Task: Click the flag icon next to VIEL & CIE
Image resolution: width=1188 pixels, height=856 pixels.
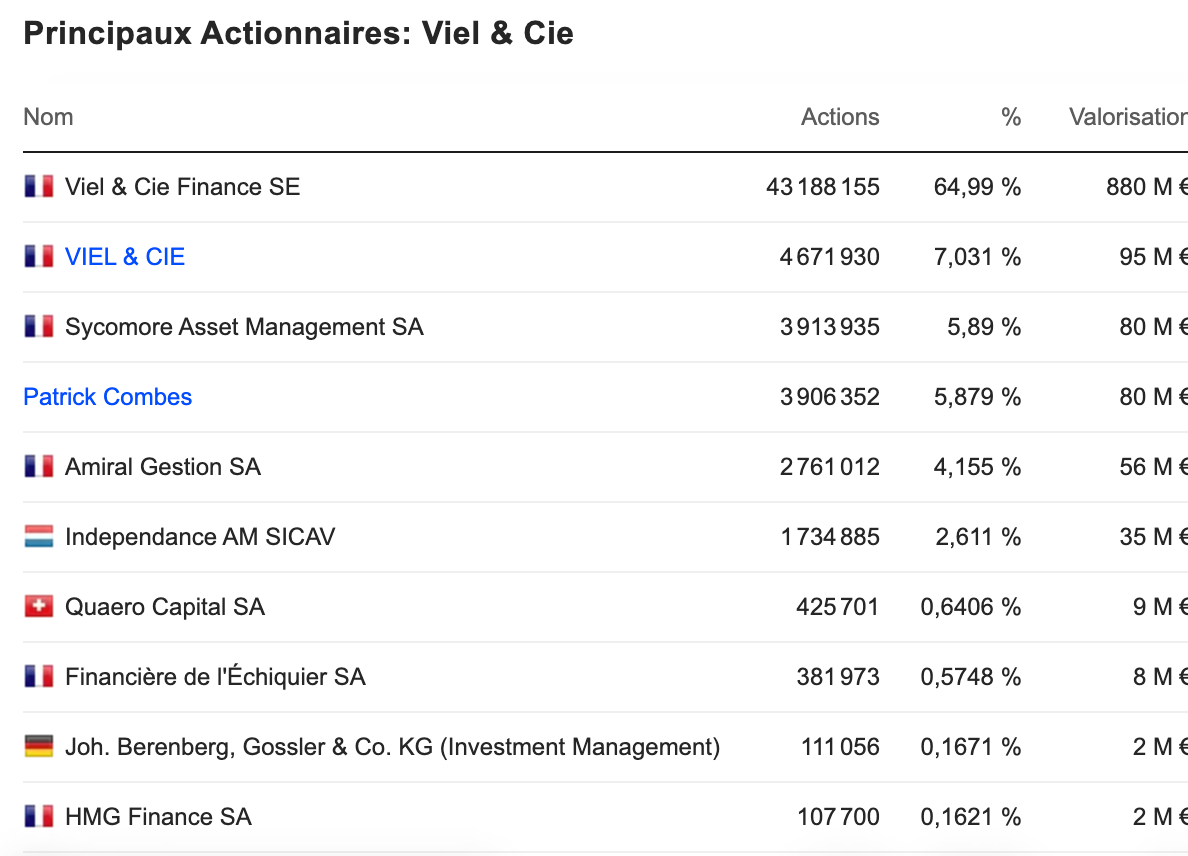Action: (38, 257)
